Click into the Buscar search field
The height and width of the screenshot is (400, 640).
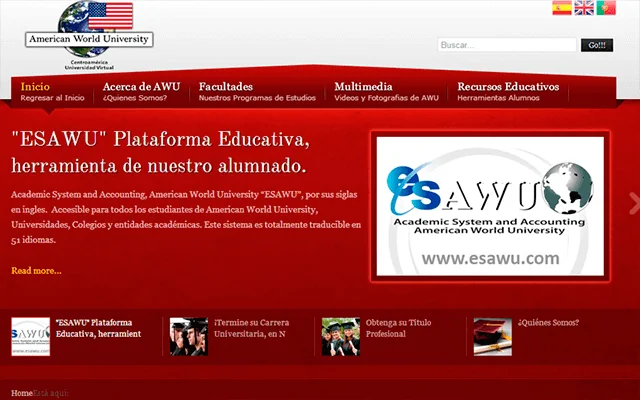[x=507, y=45]
